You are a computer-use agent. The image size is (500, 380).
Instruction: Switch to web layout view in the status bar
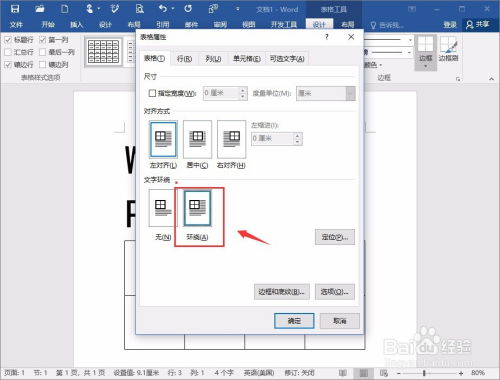tap(384, 372)
